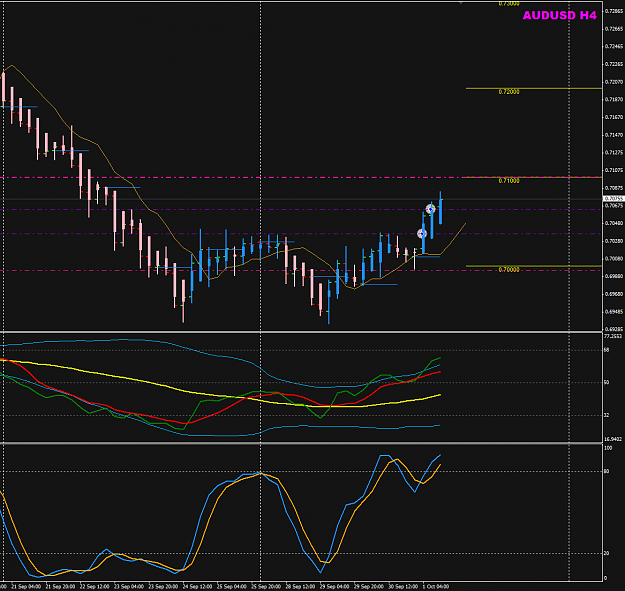Click the 32 level on middle indicator scale

point(607,415)
